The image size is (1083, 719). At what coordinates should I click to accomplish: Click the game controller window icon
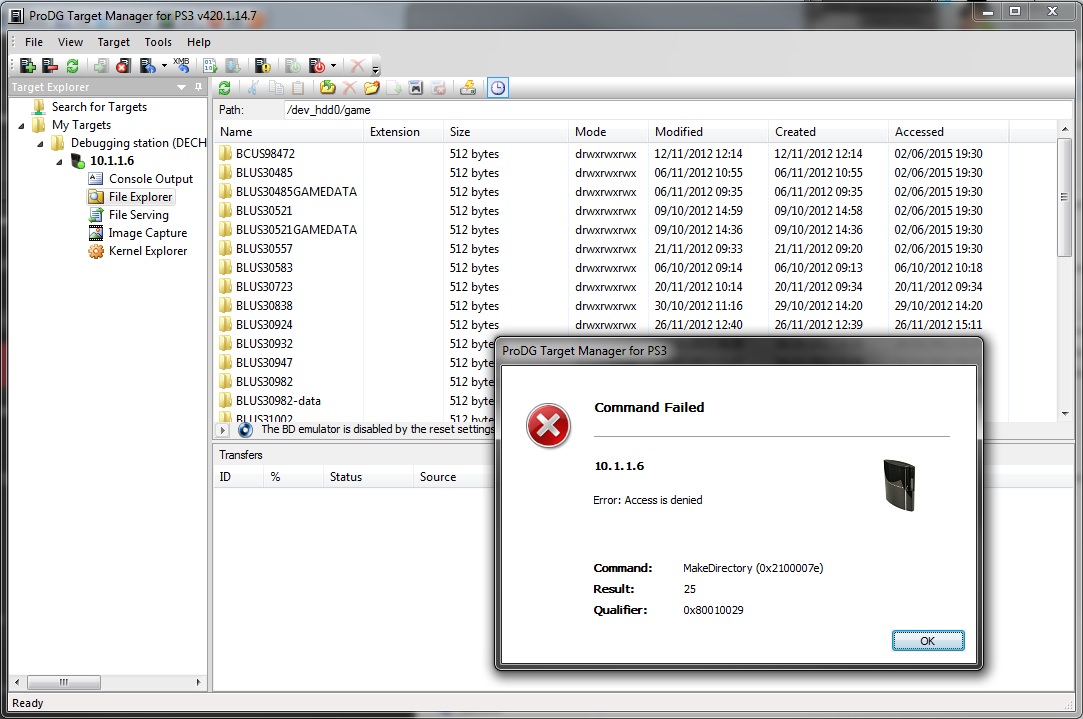[415, 88]
